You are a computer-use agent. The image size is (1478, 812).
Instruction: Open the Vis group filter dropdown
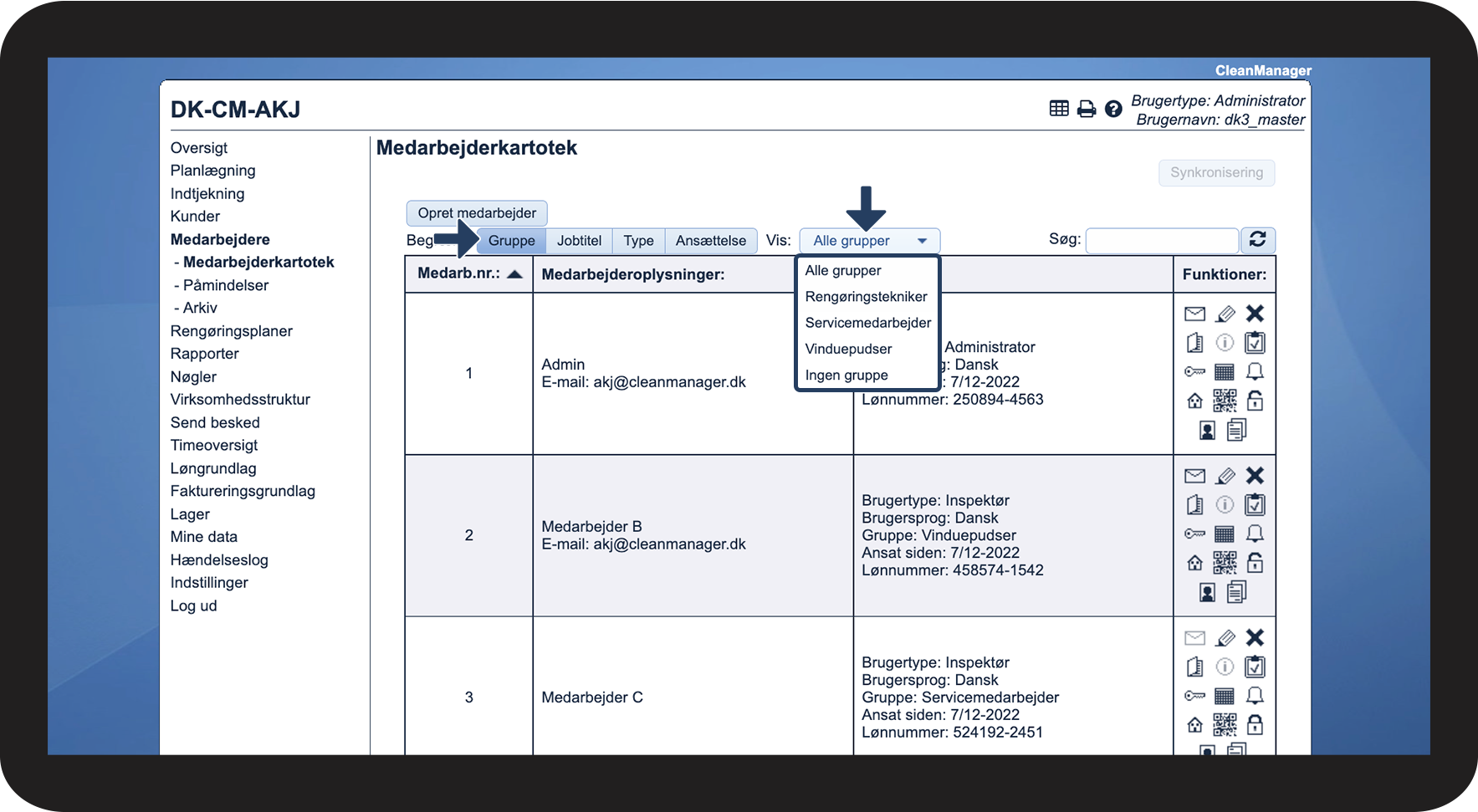tap(870, 241)
